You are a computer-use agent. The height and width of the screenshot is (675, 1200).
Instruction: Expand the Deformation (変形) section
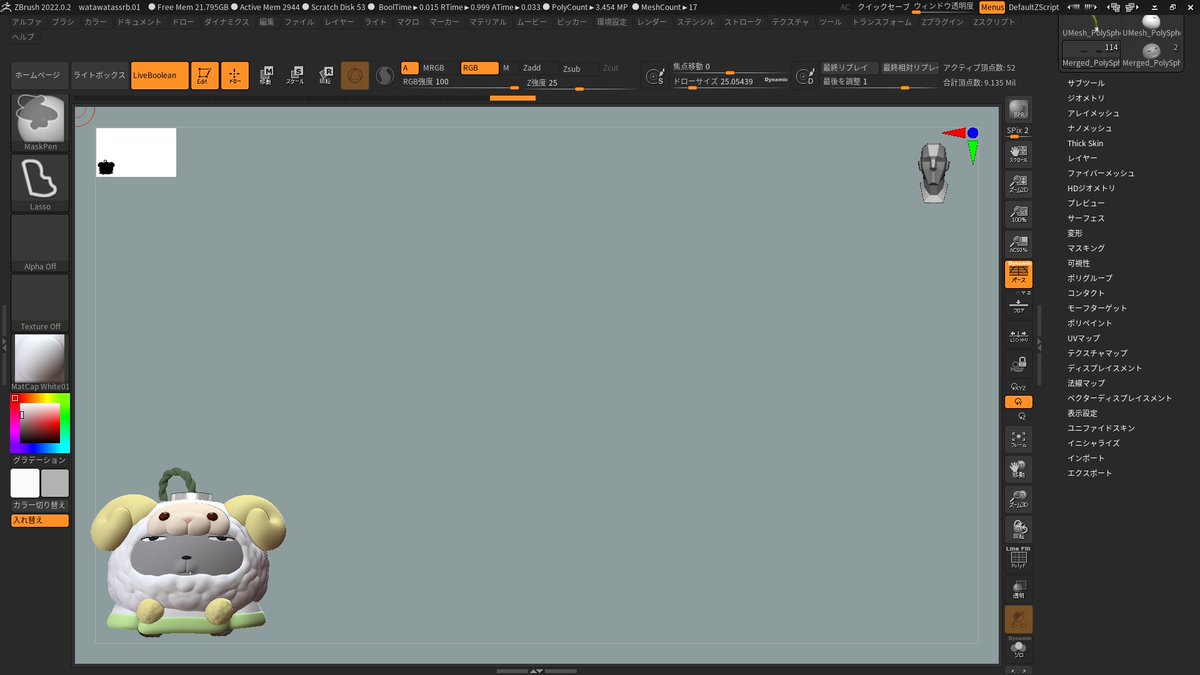1075,233
